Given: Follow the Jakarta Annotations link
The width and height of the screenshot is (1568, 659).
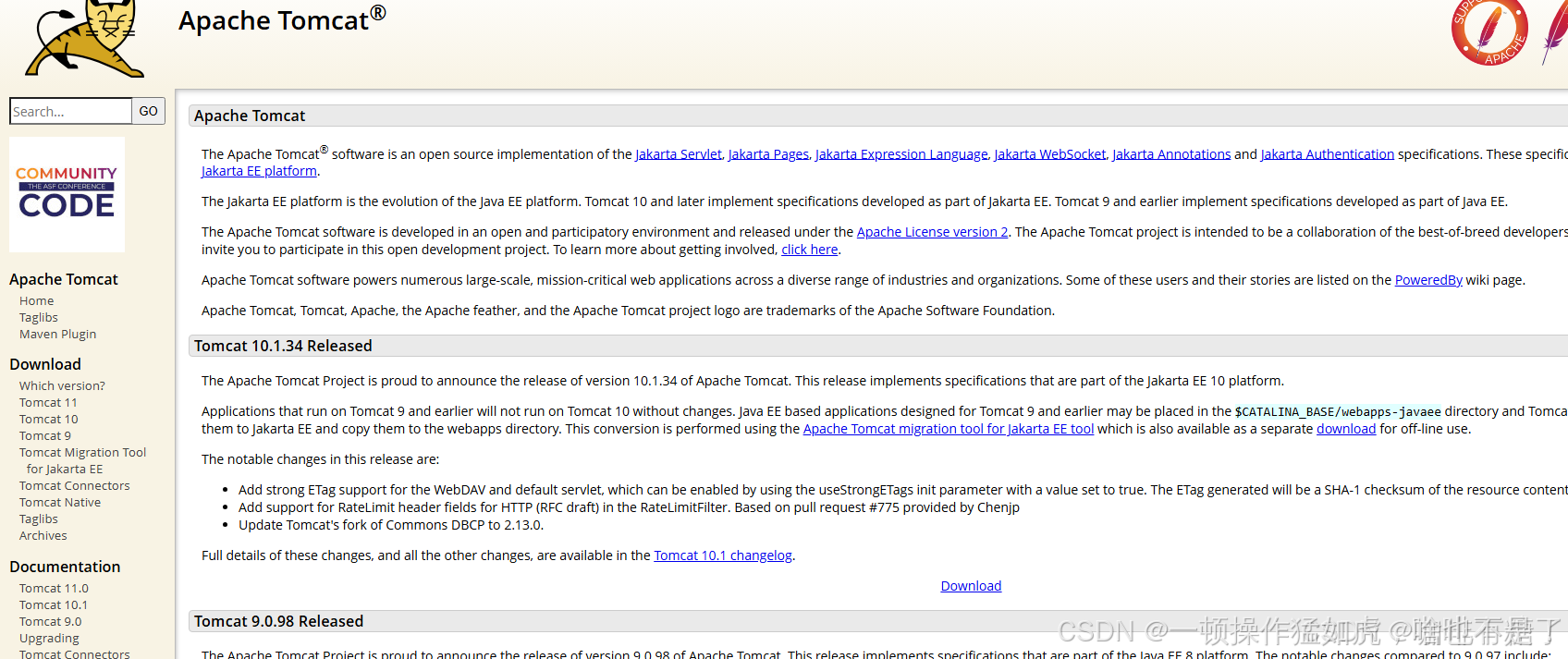Looking at the screenshot, I should 1171,154.
